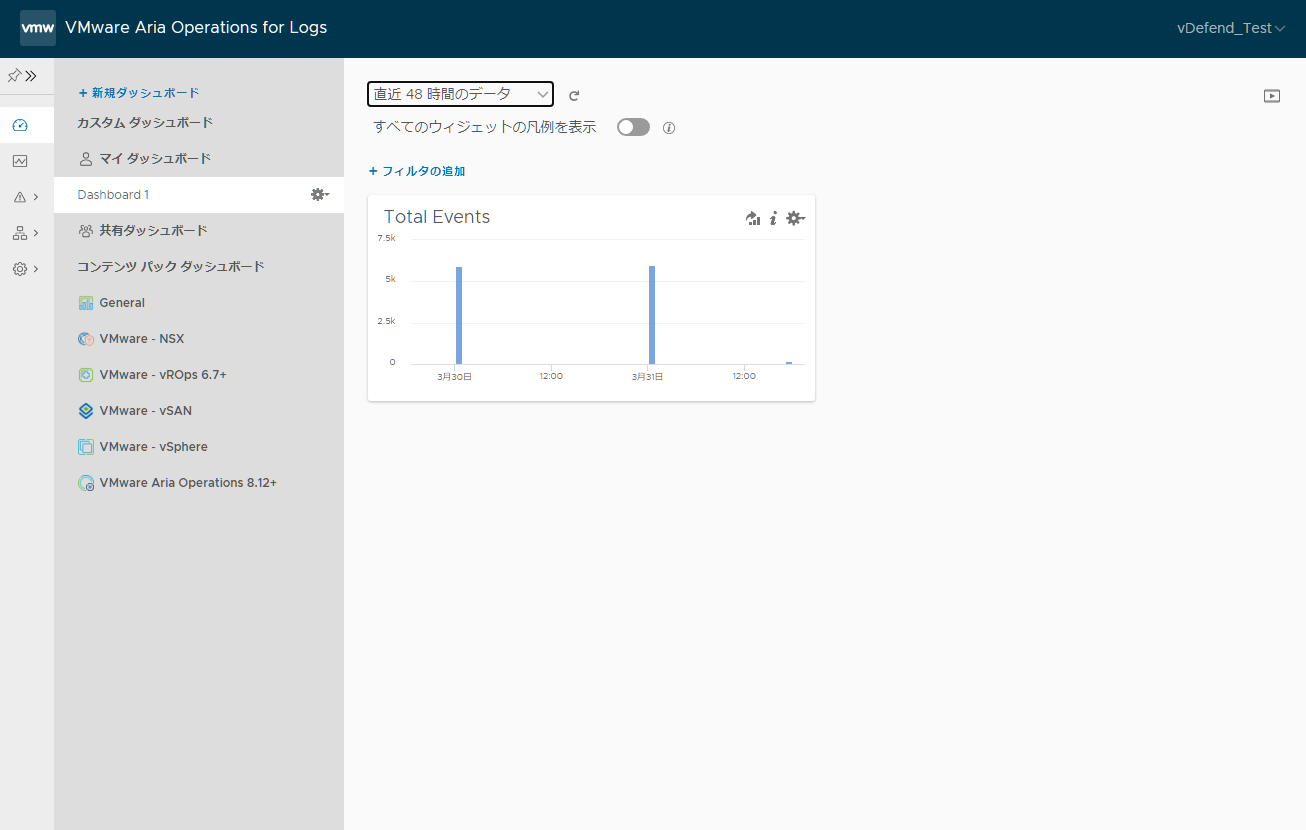The height and width of the screenshot is (830, 1306).
Task: Open the 直近 48 時間のデータ time range dropdown
Action: (460, 94)
